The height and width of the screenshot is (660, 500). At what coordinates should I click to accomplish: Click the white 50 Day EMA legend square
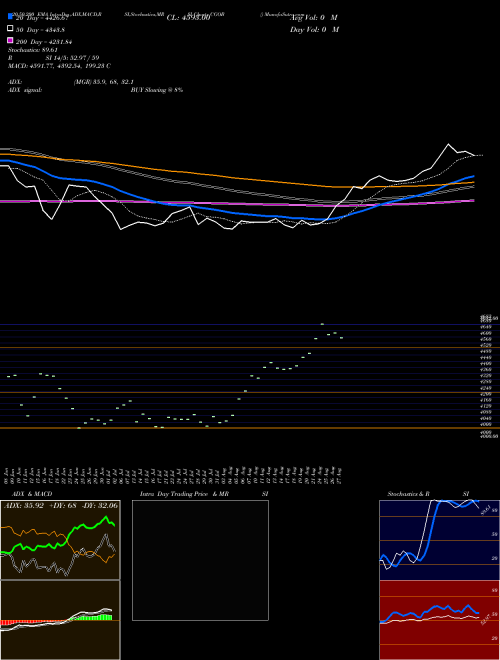point(10,28)
